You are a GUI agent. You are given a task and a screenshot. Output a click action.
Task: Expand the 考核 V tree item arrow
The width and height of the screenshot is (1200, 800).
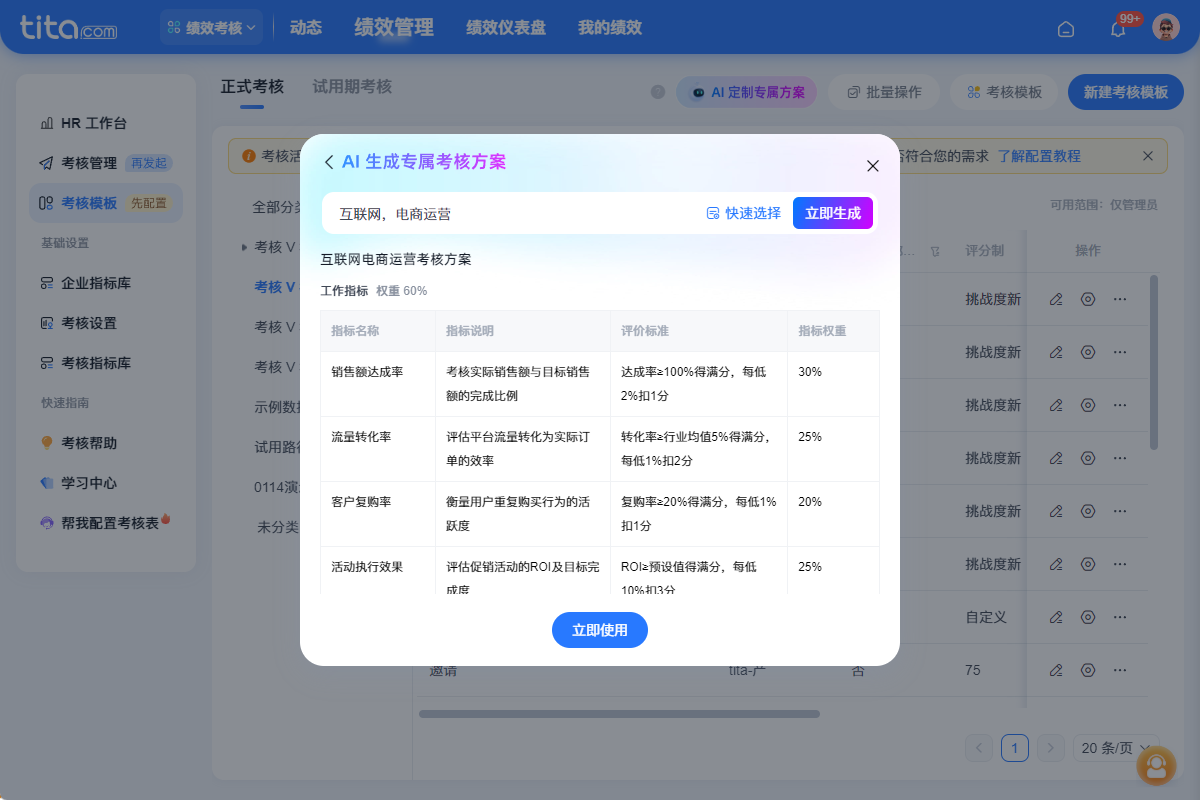[x=244, y=247]
